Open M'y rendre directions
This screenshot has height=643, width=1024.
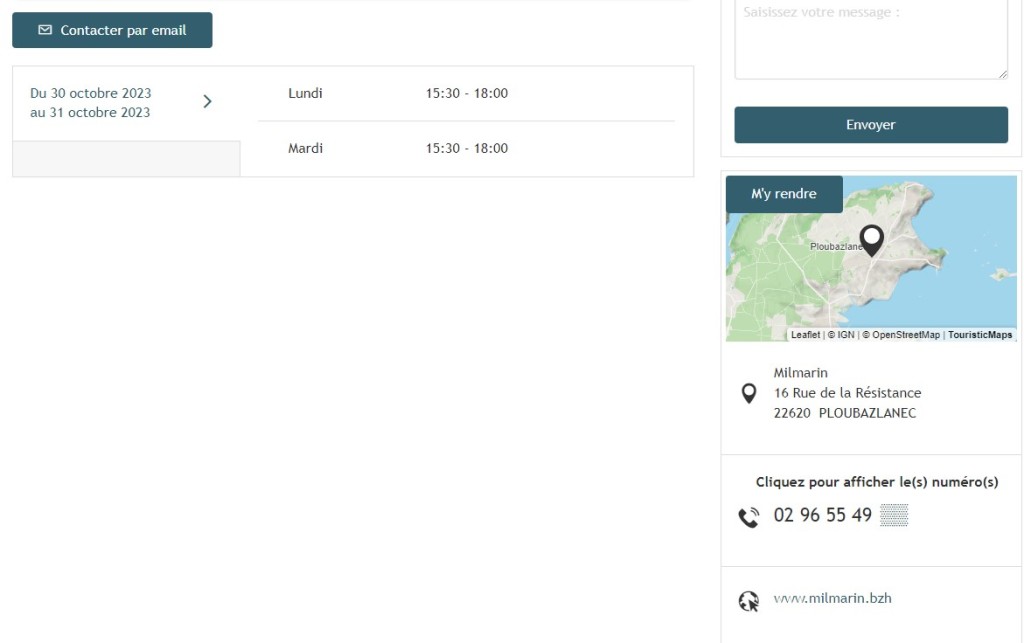[784, 194]
